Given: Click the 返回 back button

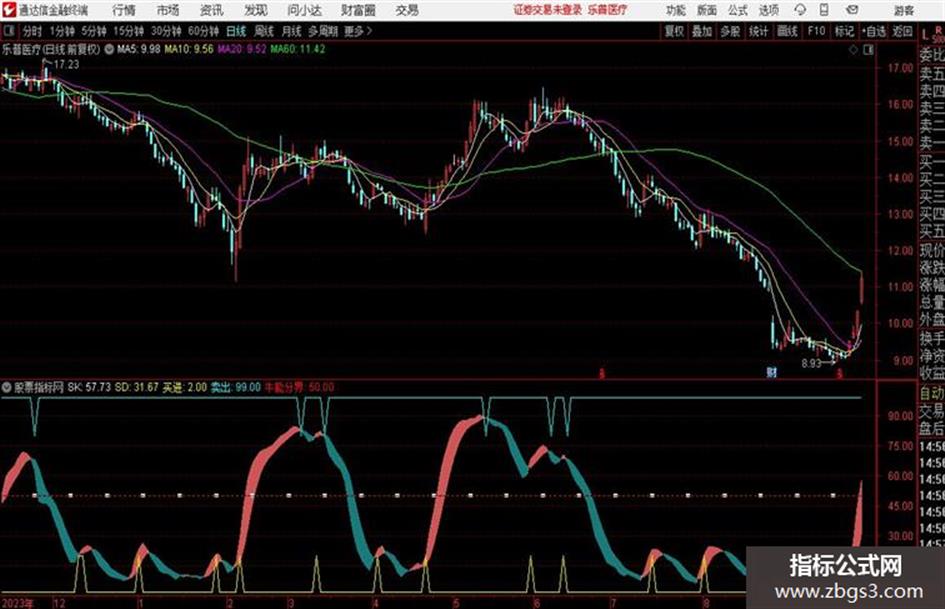Looking at the screenshot, I should pyautogui.click(x=903, y=31).
